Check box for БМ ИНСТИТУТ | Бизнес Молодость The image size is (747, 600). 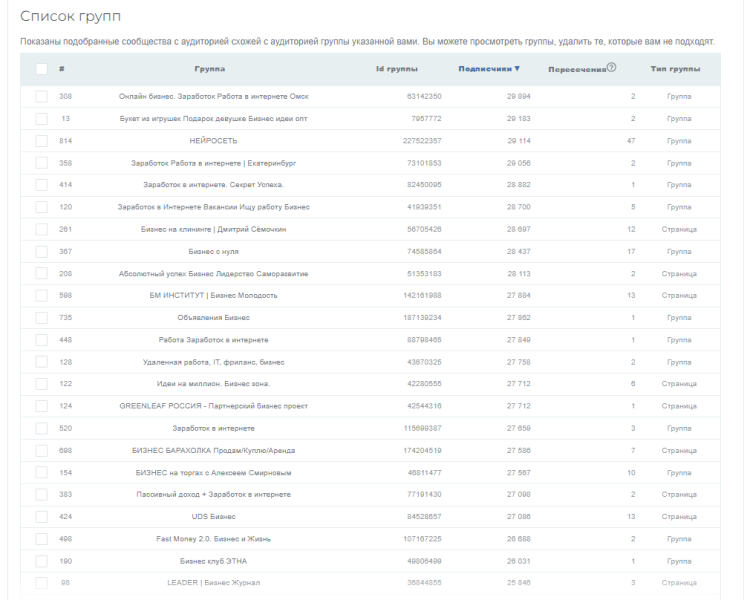[42, 295]
